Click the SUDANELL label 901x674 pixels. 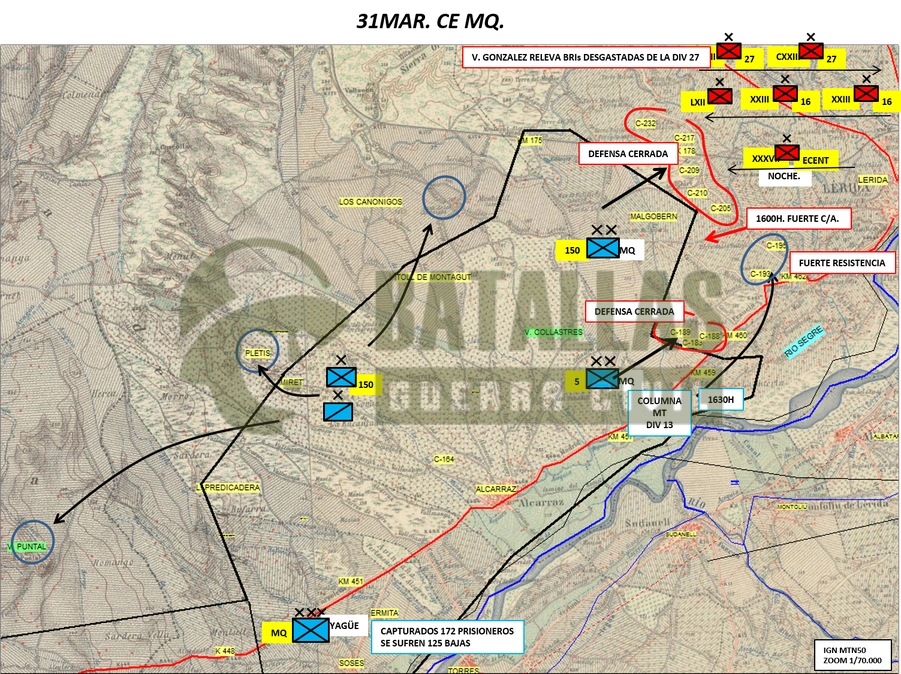[x=681, y=534]
